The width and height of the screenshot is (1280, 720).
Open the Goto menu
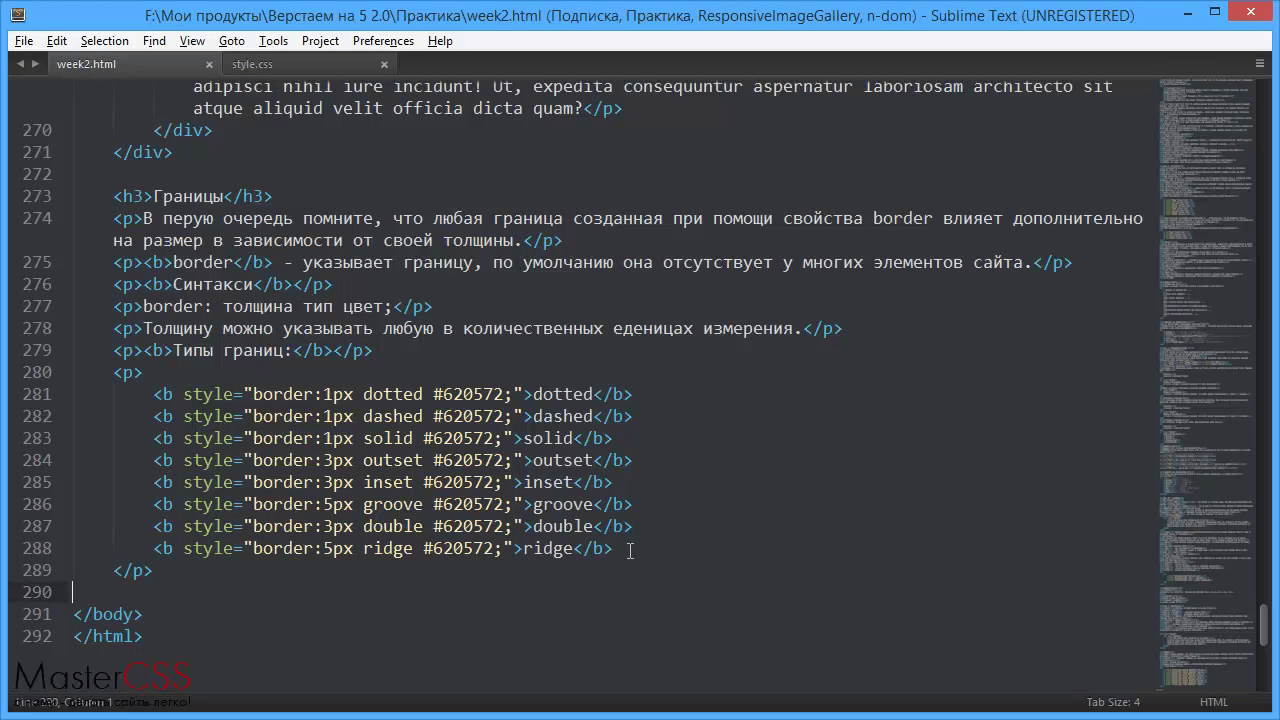tap(232, 41)
